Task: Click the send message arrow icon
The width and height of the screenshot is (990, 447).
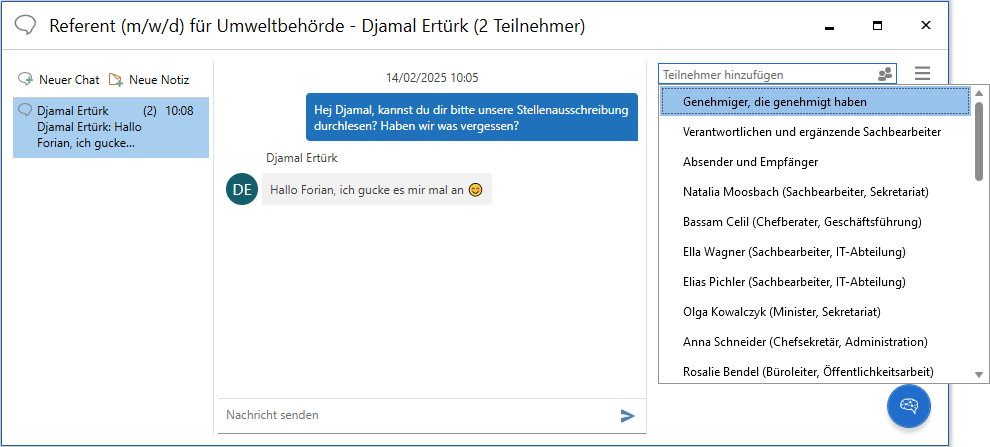Action: [628, 415]
